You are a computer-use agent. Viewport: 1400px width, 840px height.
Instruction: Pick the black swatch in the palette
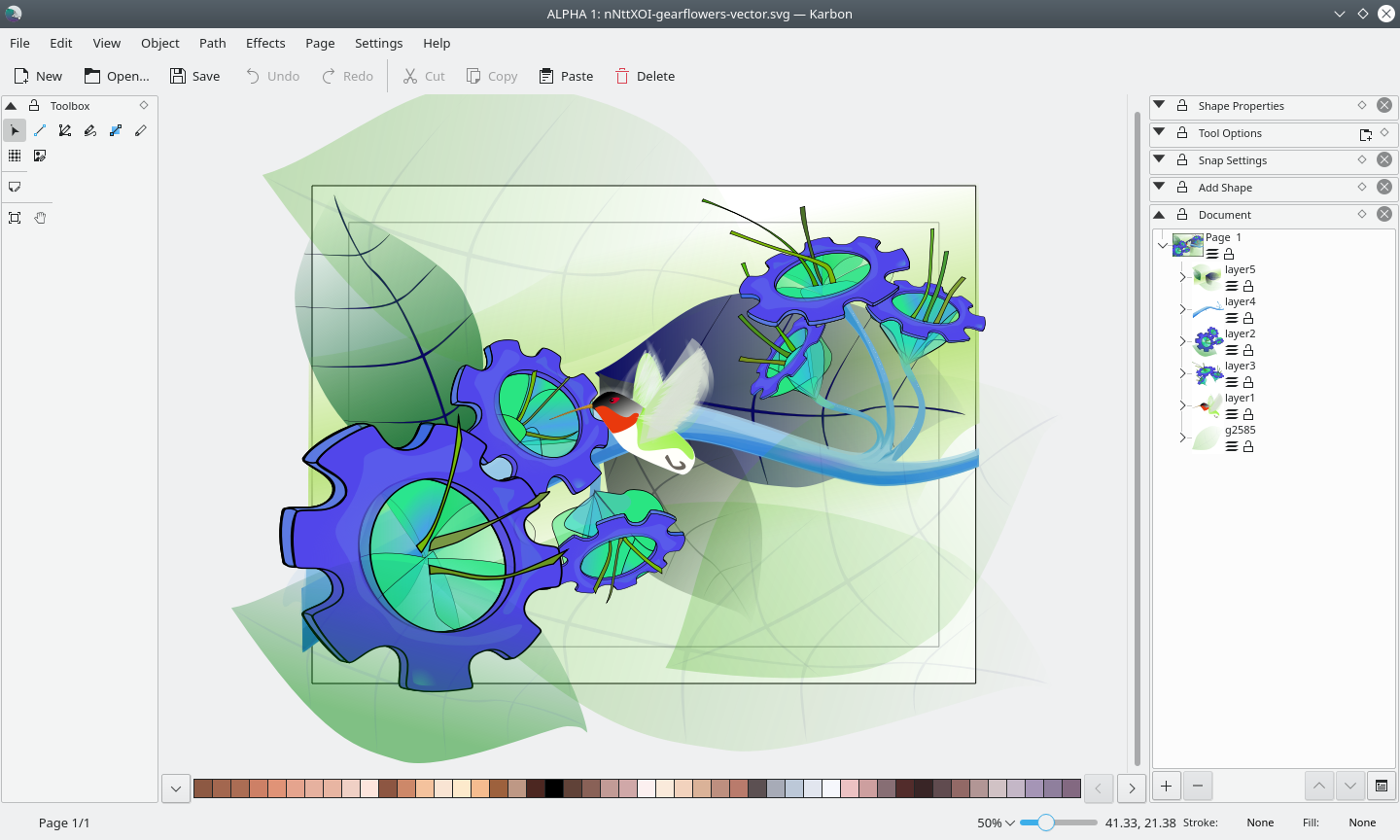pos(554,788)
